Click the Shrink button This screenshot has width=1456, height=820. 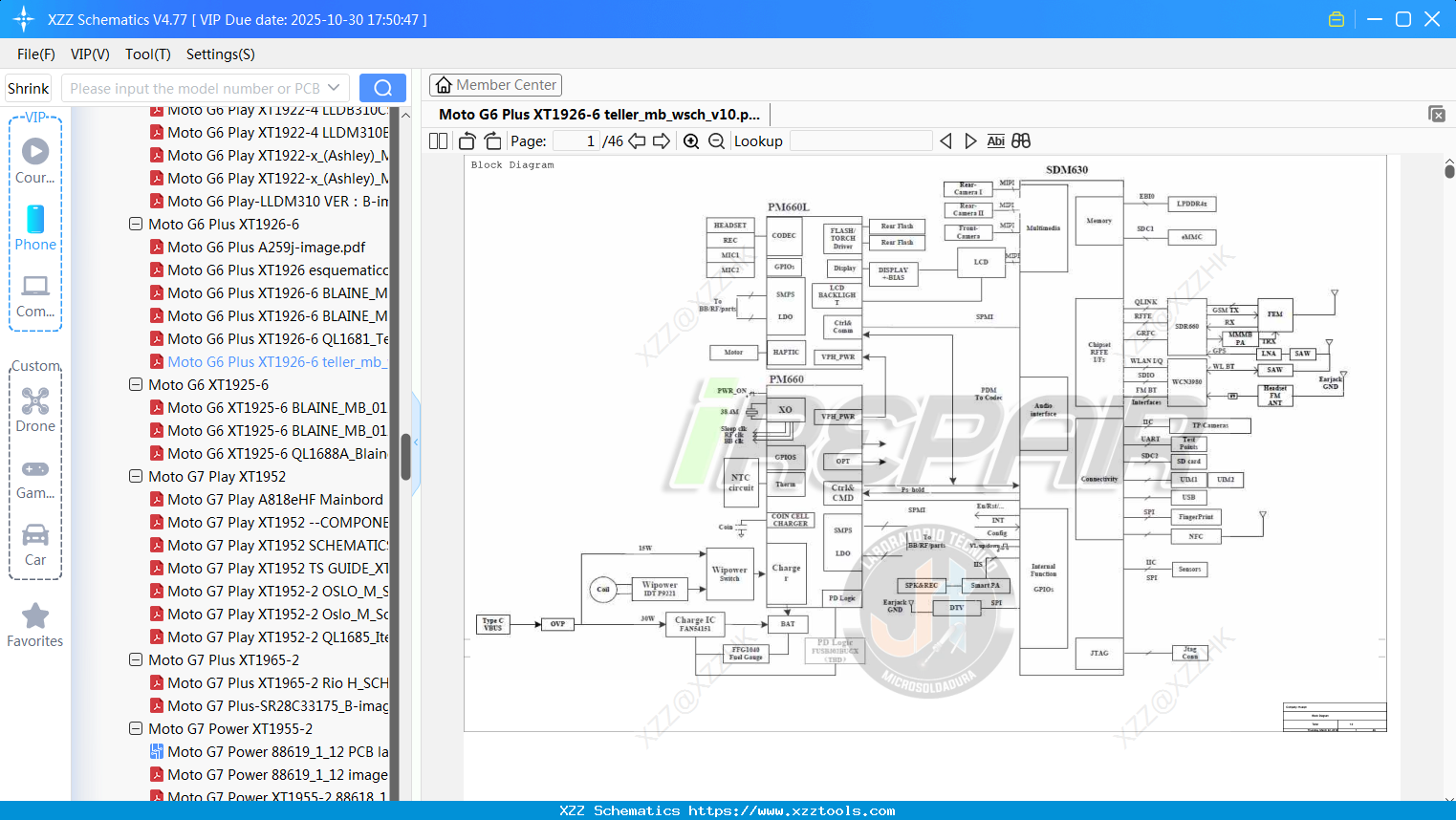pos(28,89)
